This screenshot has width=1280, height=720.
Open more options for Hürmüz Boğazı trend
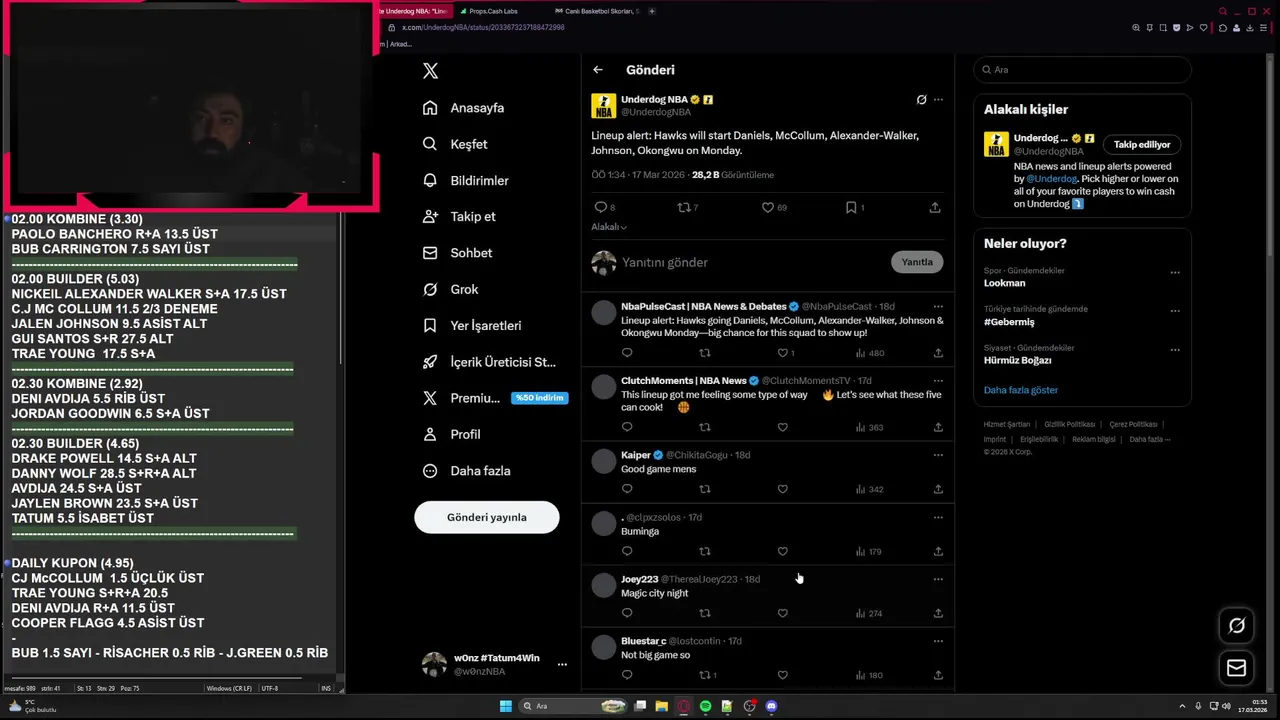(1175, 349)
